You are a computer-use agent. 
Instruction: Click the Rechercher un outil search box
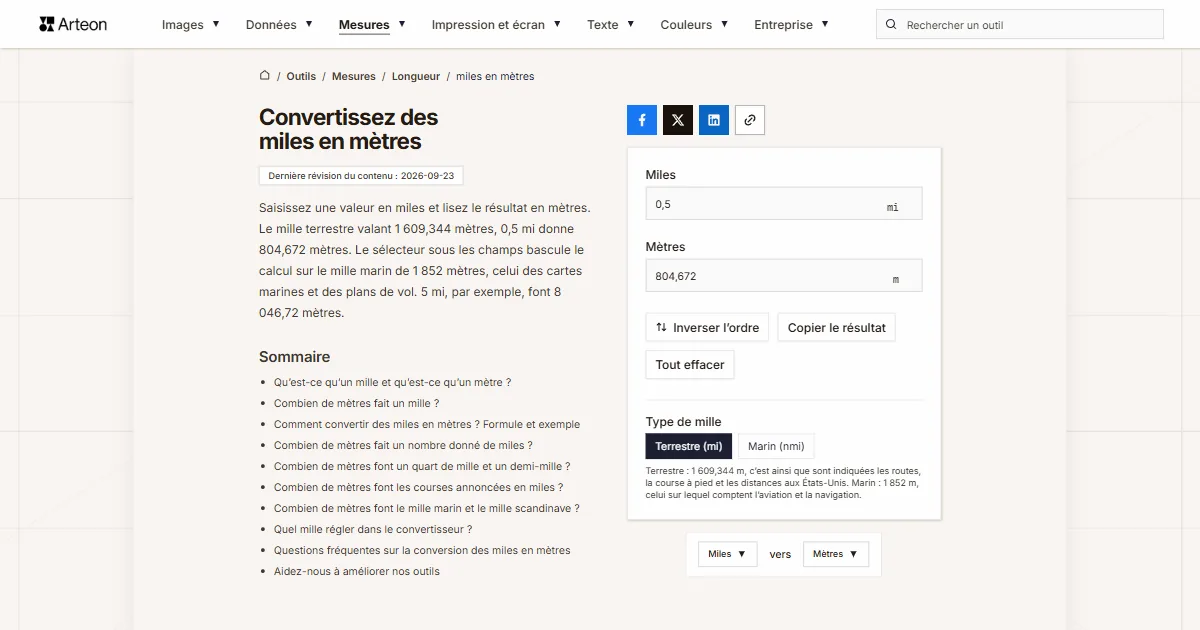(x=1020, y=25)
